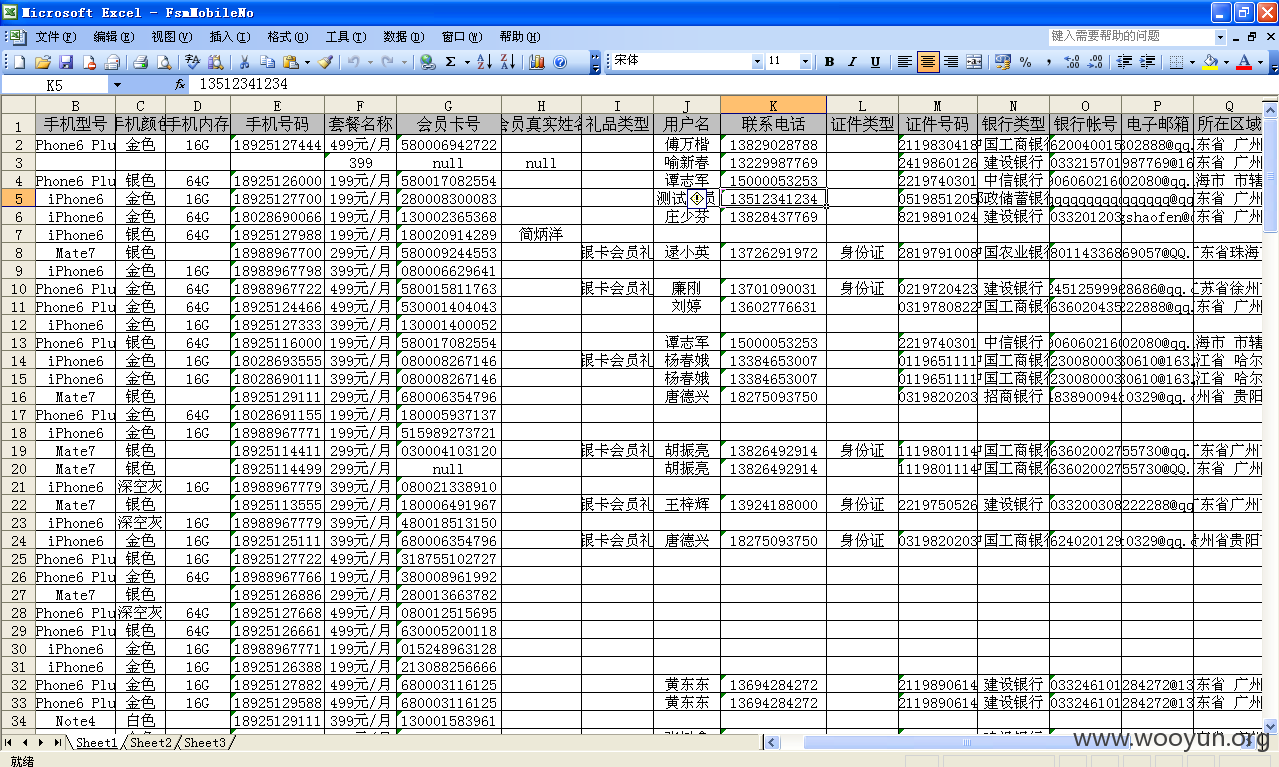Screen dimensions: 1279x767
Task: Select the 手机号码 header cell
Action: [x=277, y=125]
